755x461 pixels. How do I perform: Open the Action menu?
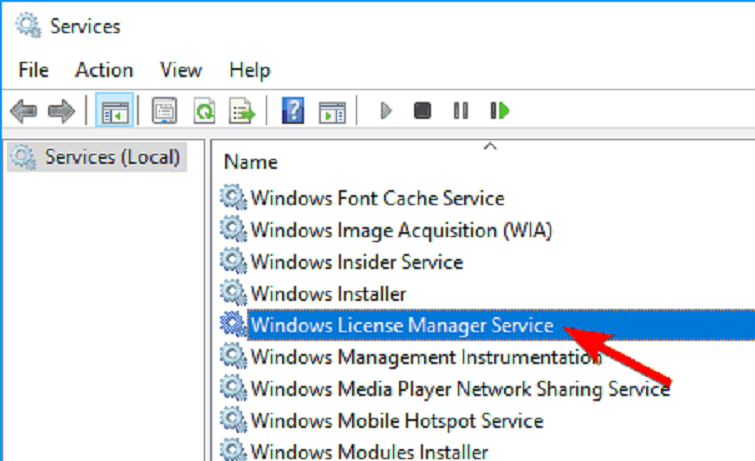pos(104,70)
